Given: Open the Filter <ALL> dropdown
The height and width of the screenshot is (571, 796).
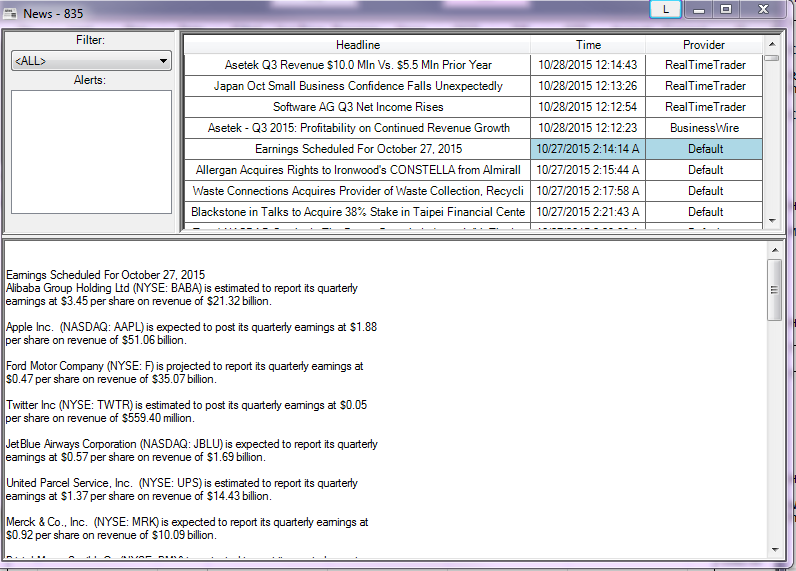Looking at the screenshot, I should [x=91, y=61].
